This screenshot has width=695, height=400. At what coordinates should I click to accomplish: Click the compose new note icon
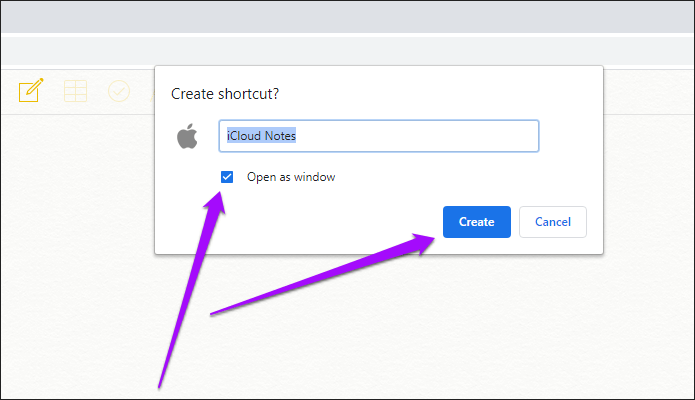click(x=31, y=90)
